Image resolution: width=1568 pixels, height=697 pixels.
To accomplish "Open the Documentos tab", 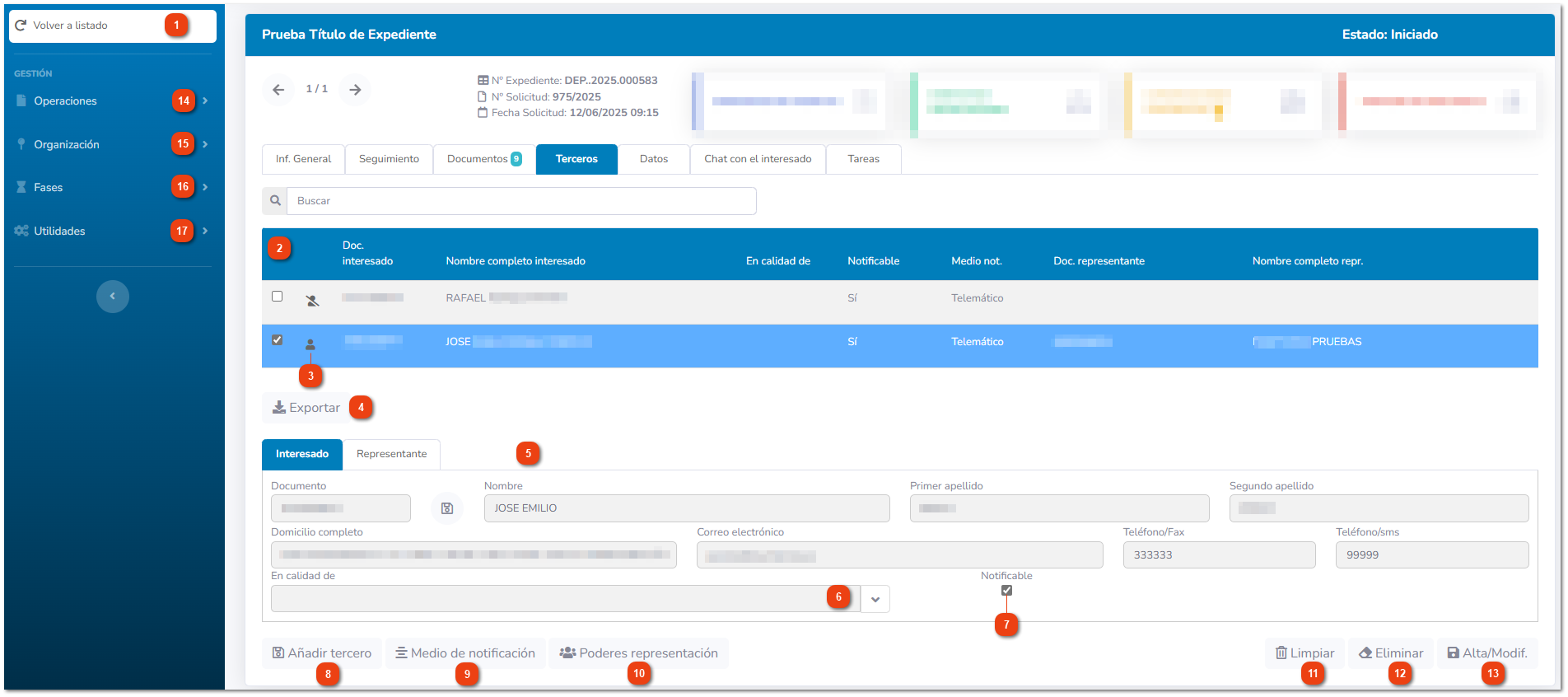I will point(484,159).
